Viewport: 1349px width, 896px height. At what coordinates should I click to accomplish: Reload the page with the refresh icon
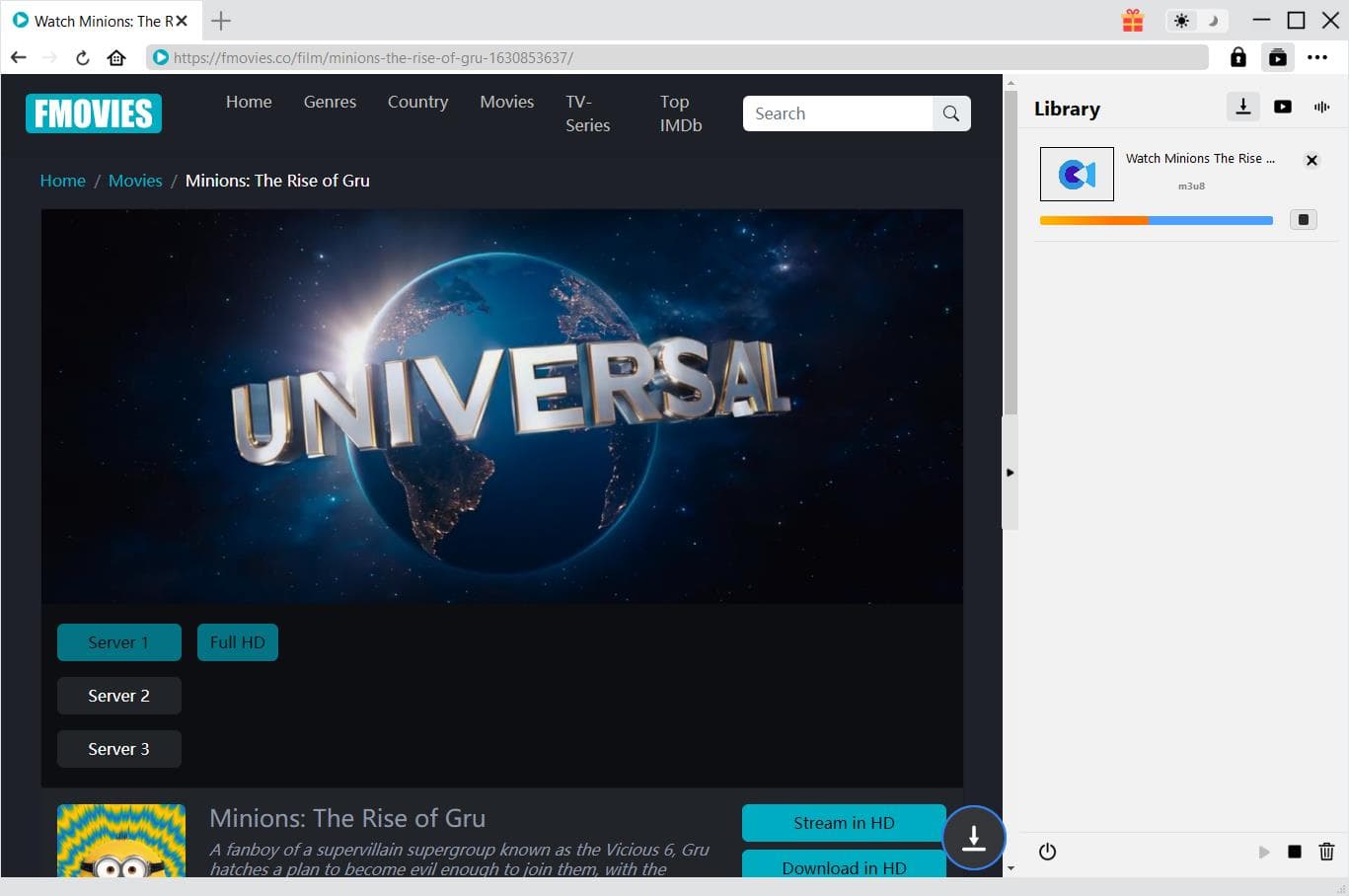pos(83,57)
